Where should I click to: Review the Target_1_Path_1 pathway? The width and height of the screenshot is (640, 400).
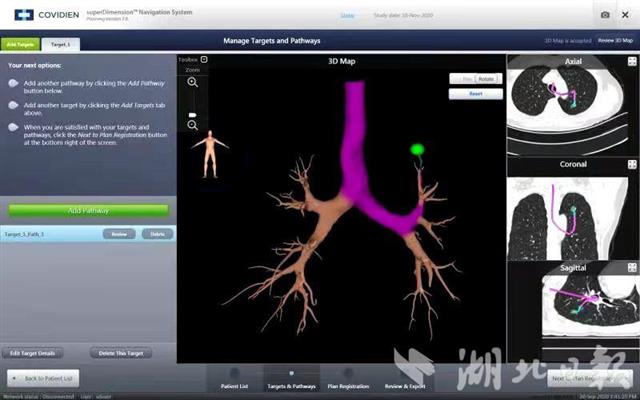[118, 233]
